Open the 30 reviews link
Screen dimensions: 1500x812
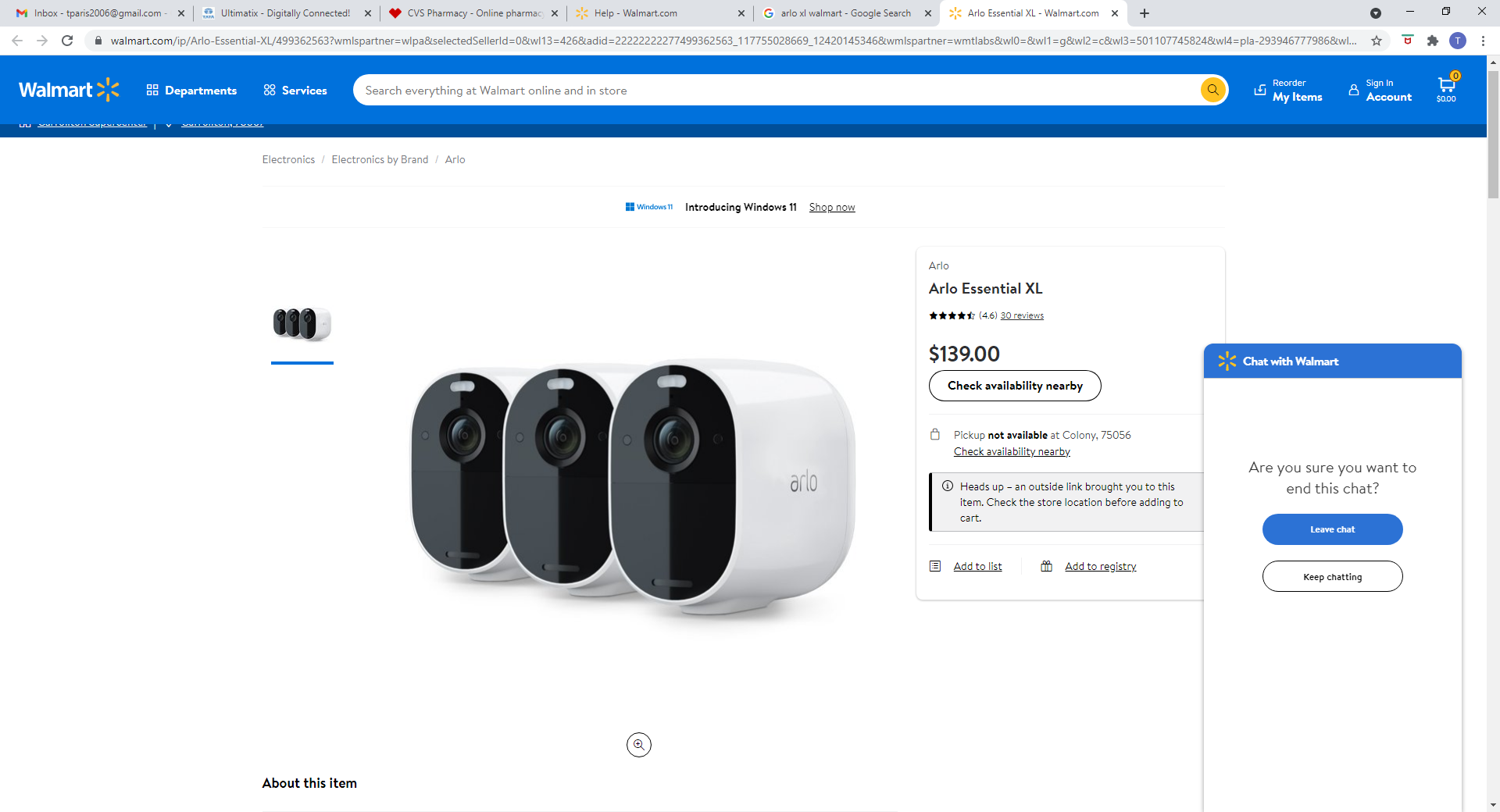coord(1022,315)
